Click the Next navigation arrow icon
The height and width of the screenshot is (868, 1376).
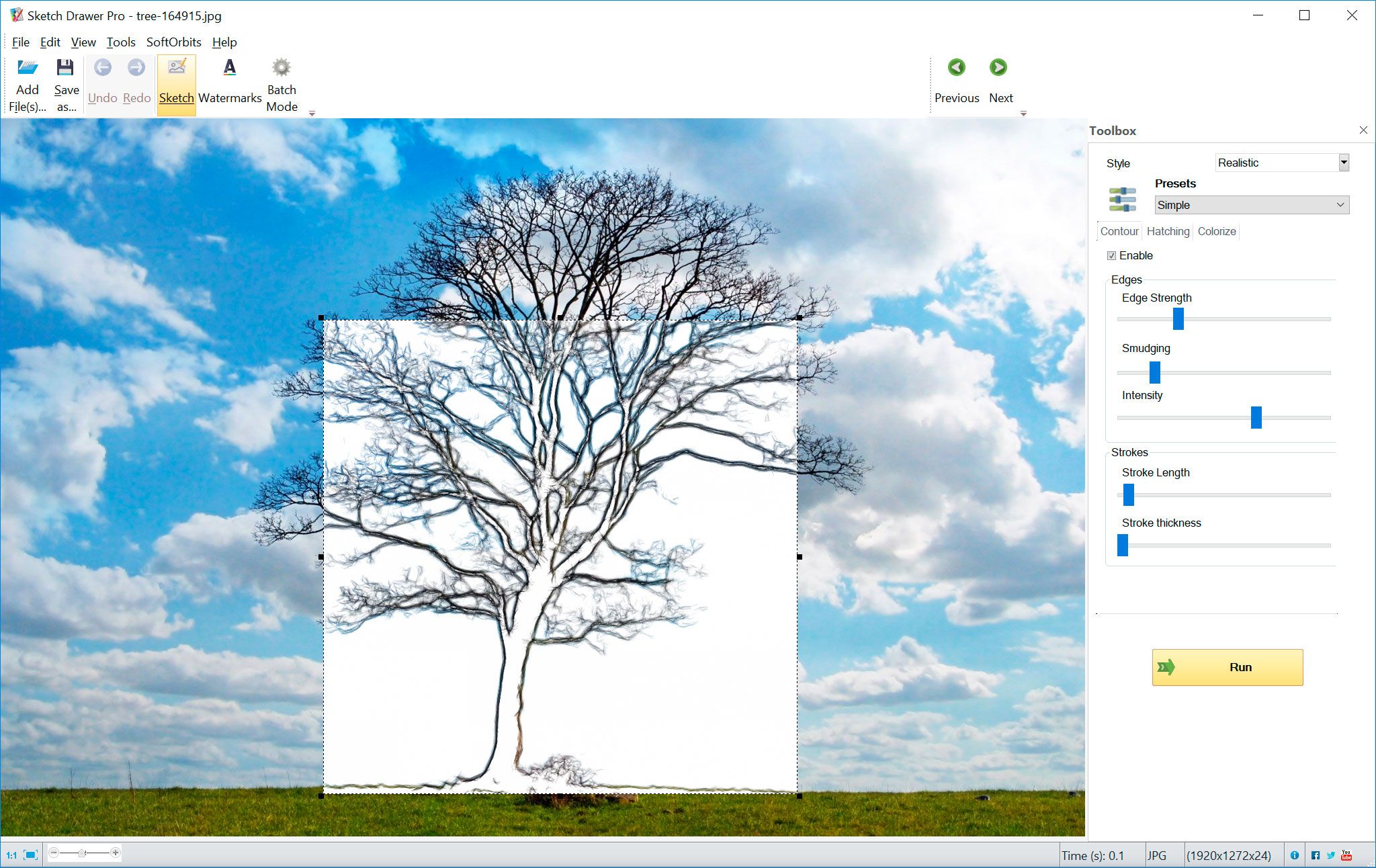click(x=998, y=68)
